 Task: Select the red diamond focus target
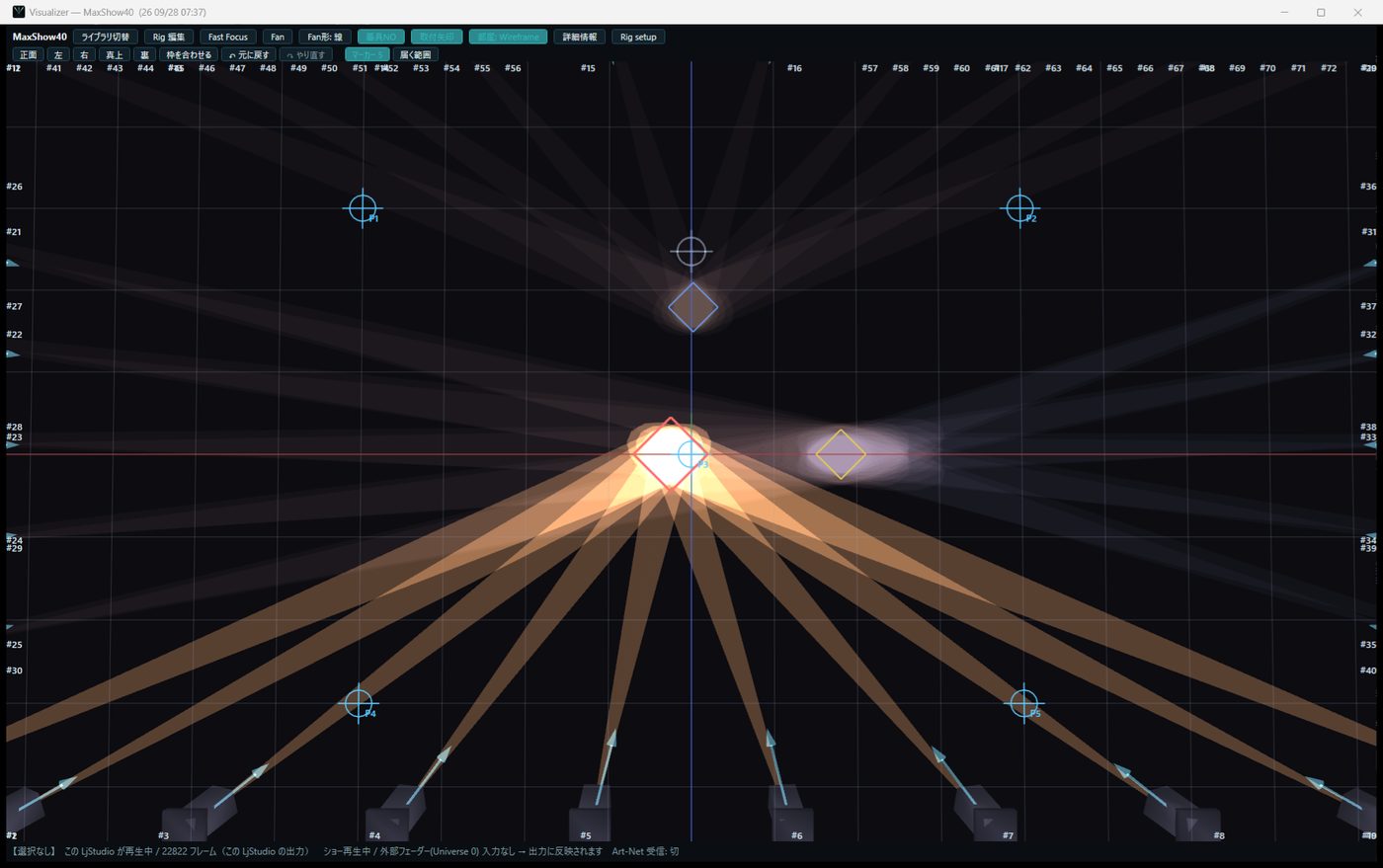click(x=670, y=454)
